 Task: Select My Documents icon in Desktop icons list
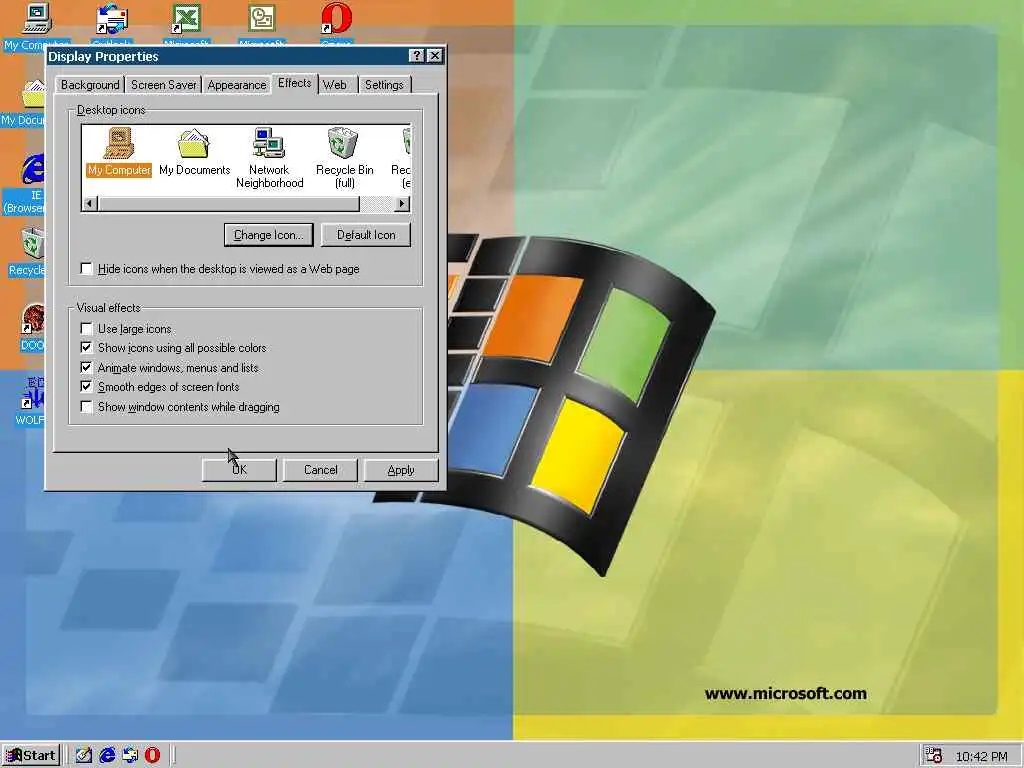click(194, 152)
